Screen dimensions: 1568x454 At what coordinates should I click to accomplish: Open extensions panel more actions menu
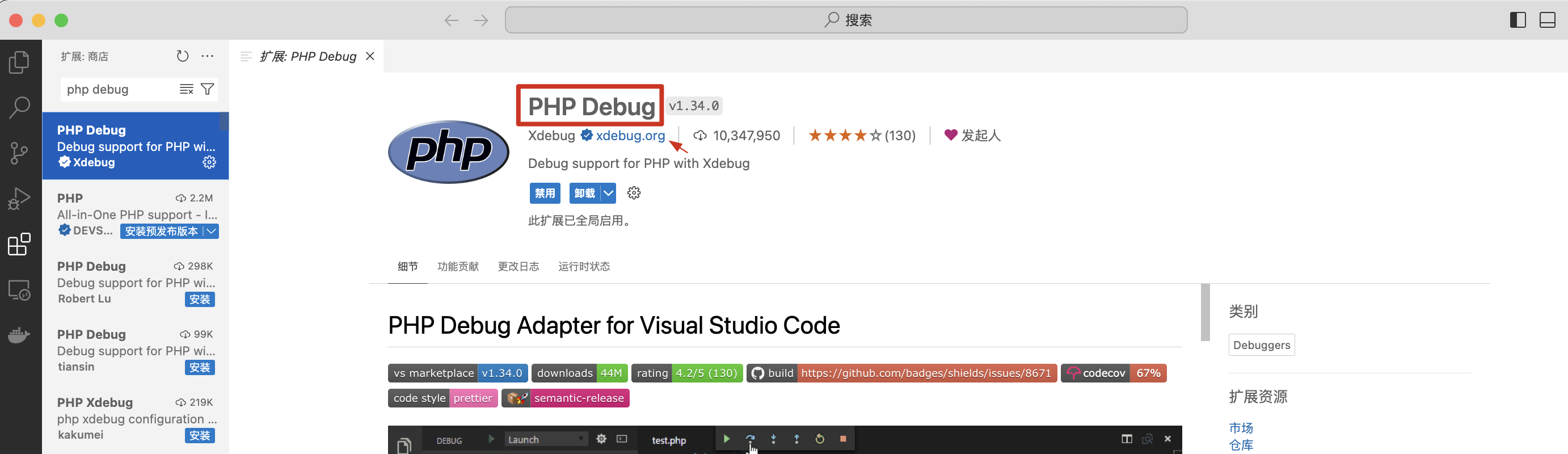pyautogui.click(x=208, y=56)
